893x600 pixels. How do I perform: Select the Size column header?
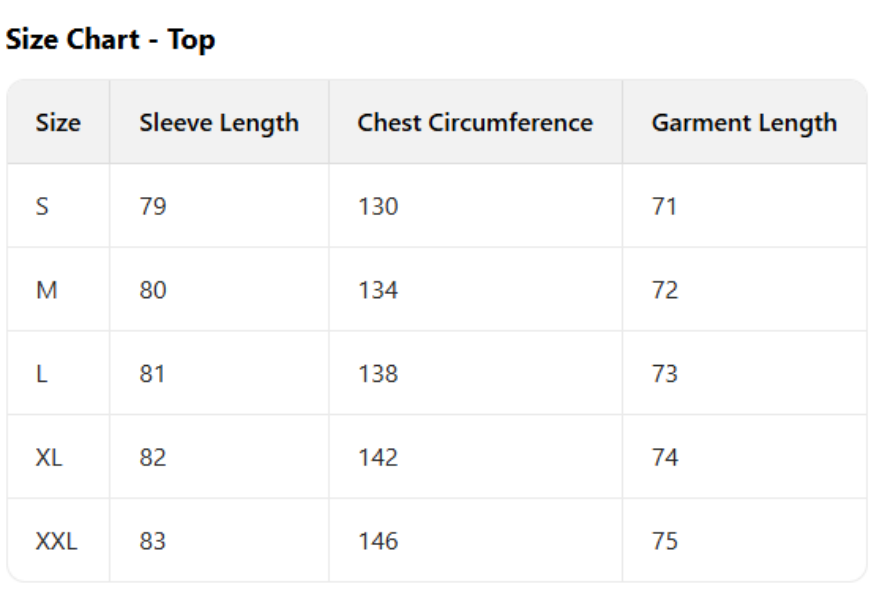[x=58, y=123]
